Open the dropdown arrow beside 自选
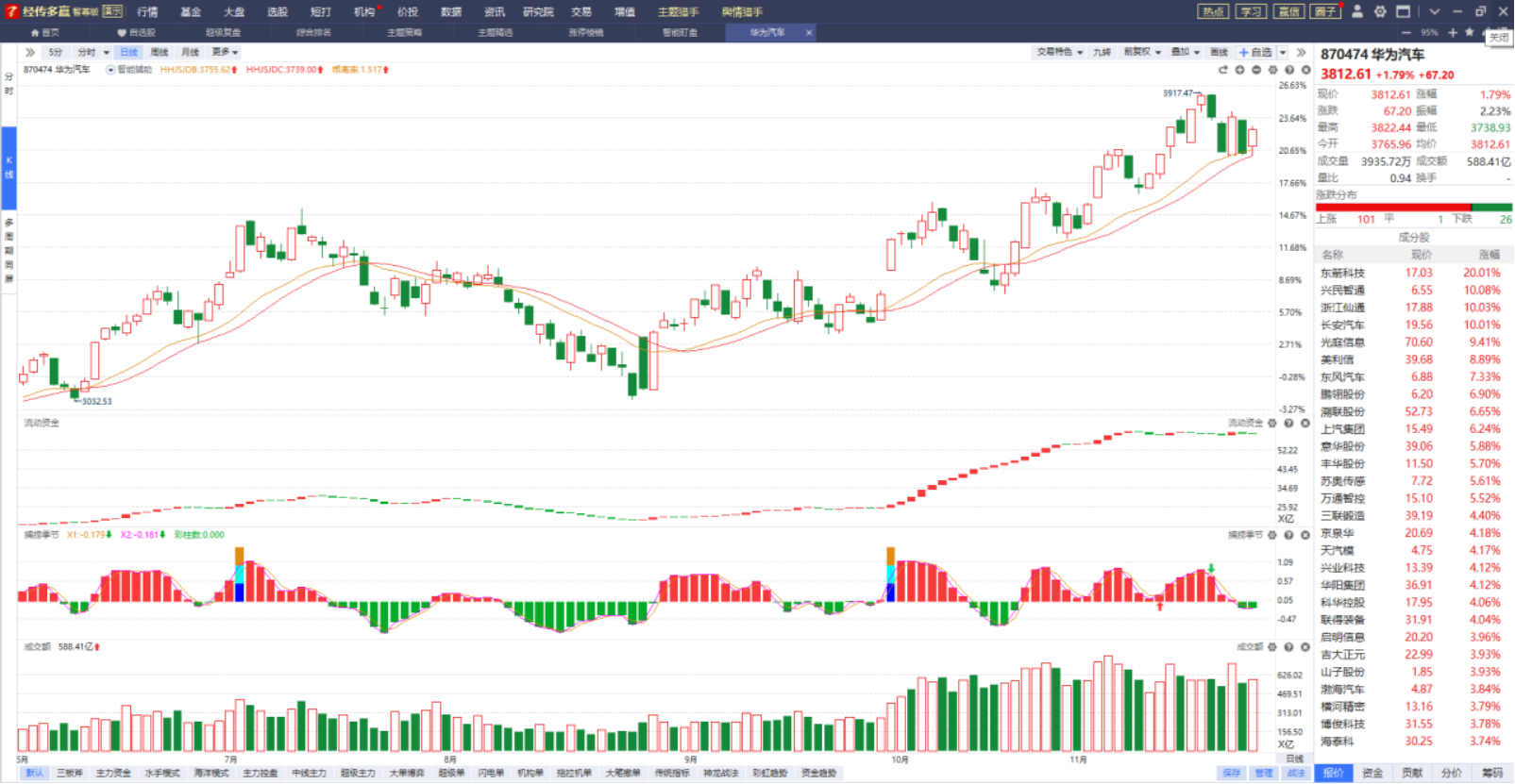Viewport: 1515px width, 784px height. tap(1282, 52)
